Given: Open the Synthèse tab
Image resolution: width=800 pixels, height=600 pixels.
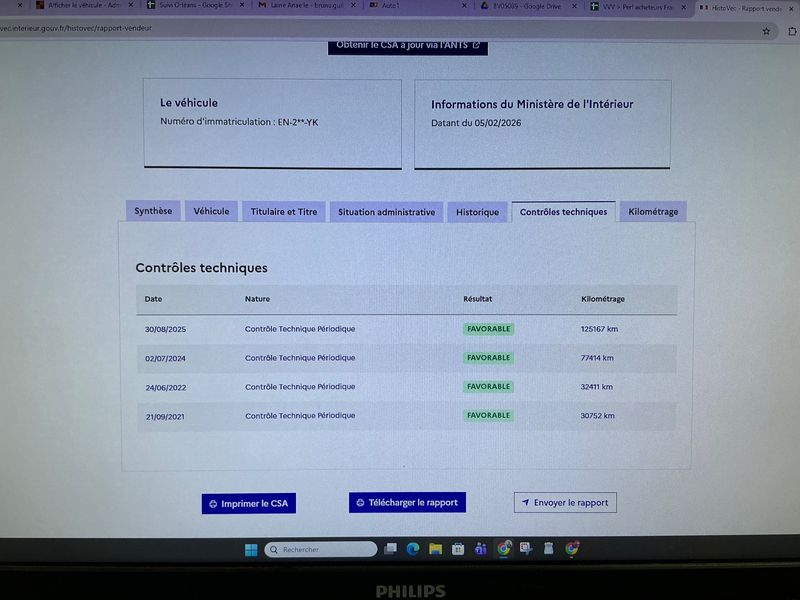Looking at the screenshot, I should pyautogui.click(x=153, y=211).
